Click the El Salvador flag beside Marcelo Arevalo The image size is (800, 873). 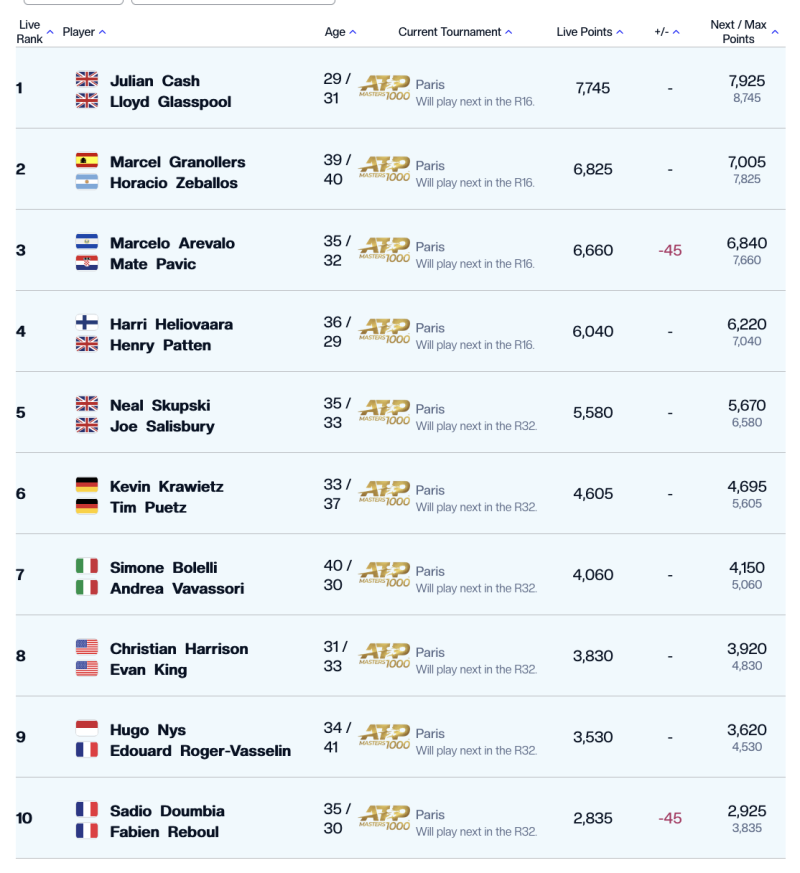pos(87,242)
